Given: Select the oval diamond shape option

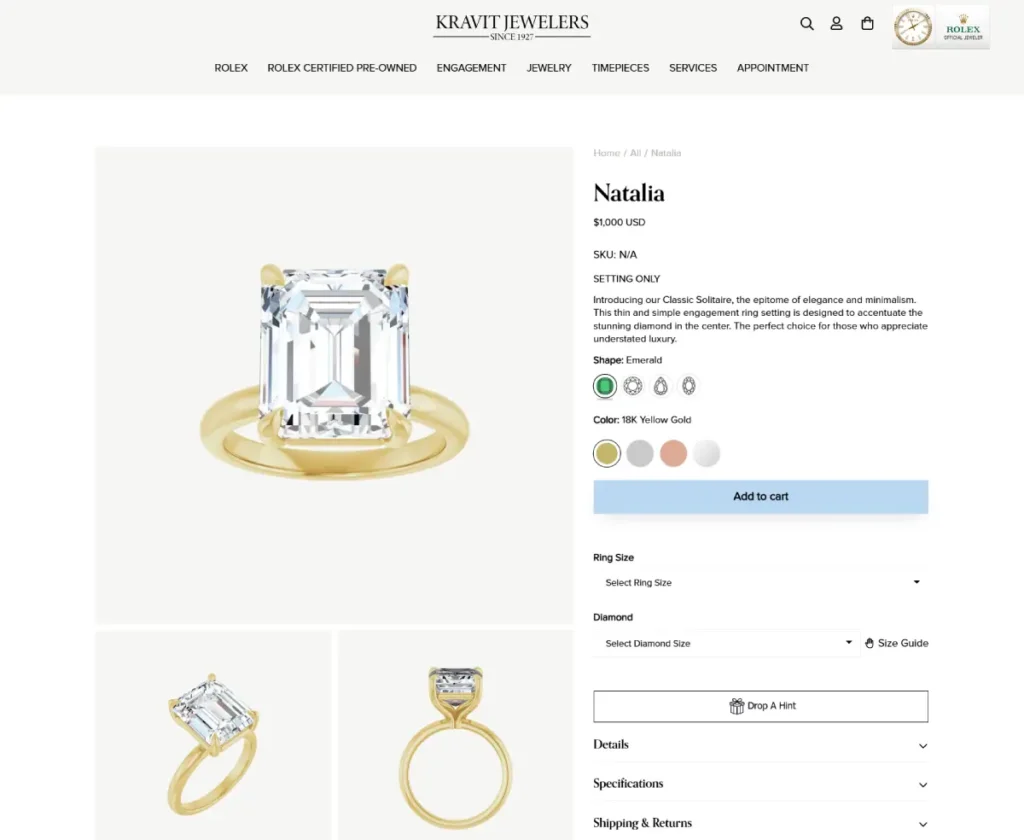Looking at the screenshot, I should coord(689,386).
